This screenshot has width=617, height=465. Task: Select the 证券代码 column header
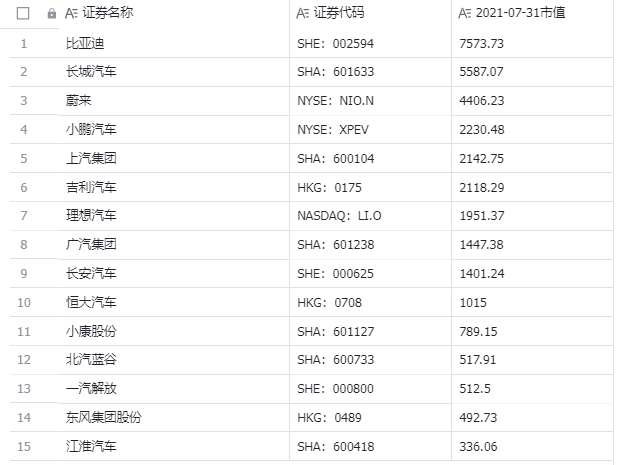coord(339,14)
